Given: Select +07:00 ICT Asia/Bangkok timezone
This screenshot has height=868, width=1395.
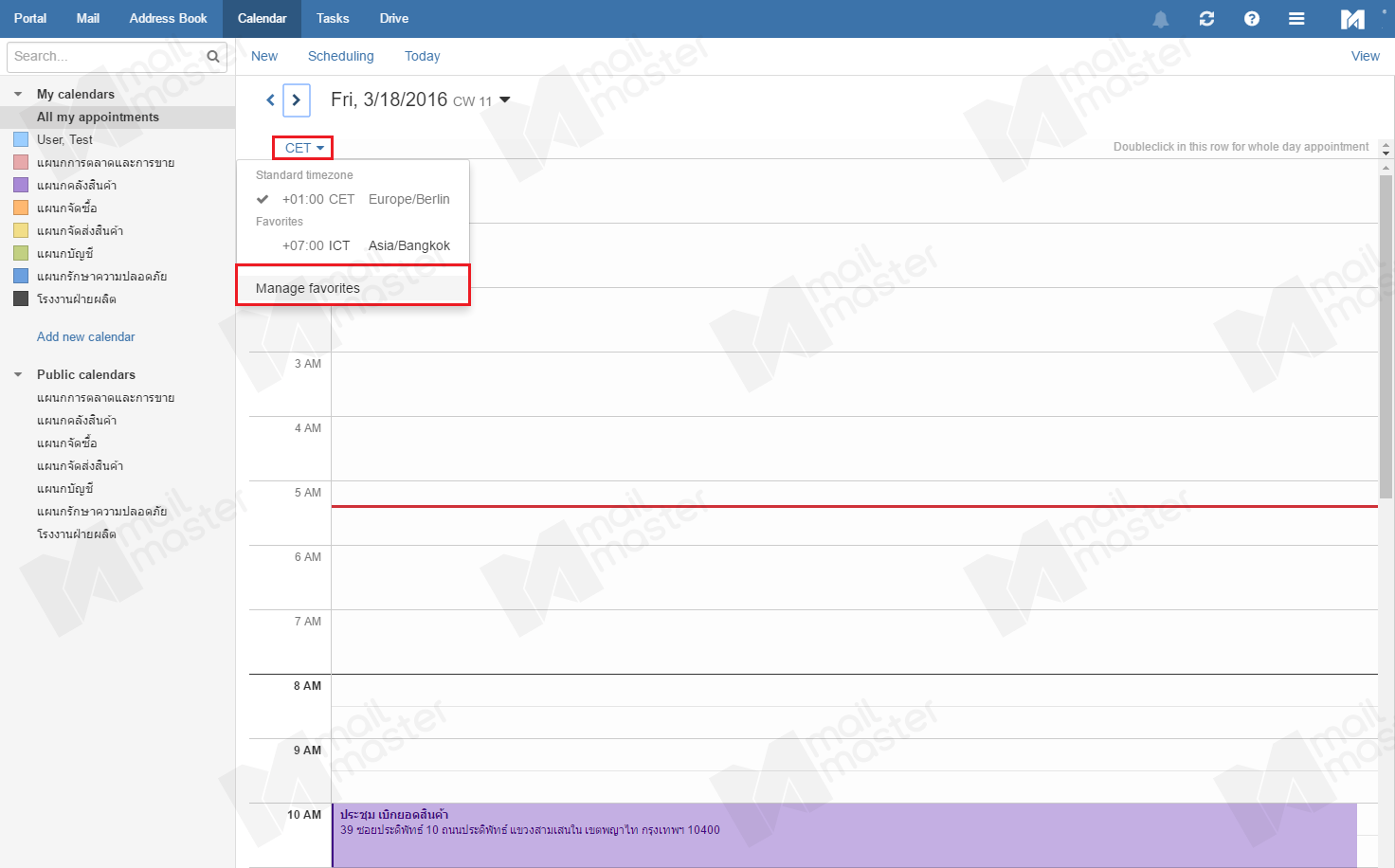Looking at the screenshot, I should click(353, 245).
